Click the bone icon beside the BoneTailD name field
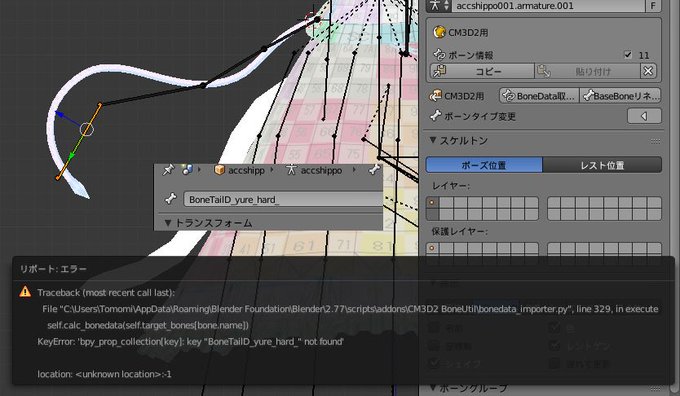 [x=171, y=199]
